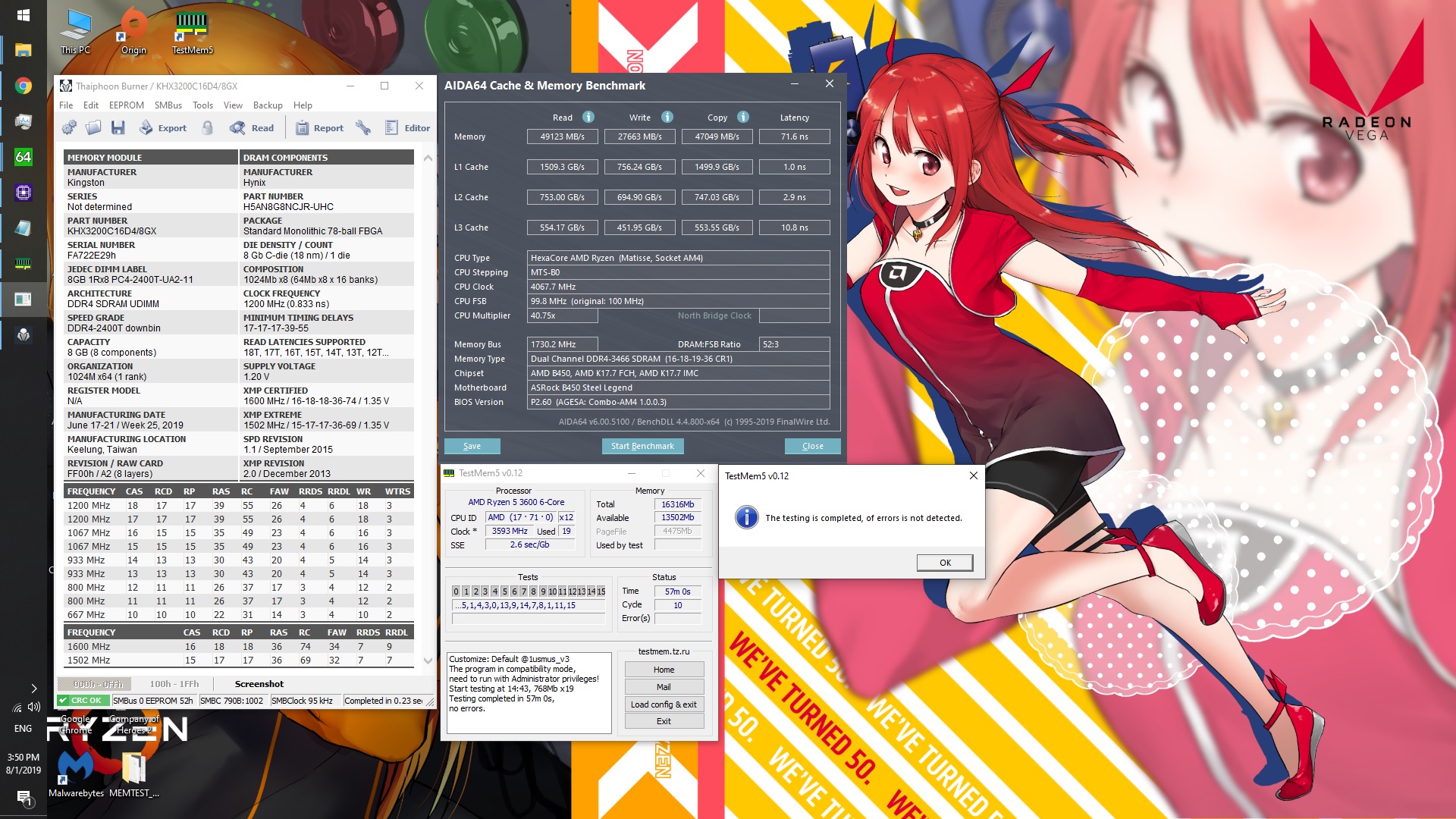This screenshot has height=819, width=1456.
Task: Click Start Benchmark button in AIDA64
Action: coord(642,446)
